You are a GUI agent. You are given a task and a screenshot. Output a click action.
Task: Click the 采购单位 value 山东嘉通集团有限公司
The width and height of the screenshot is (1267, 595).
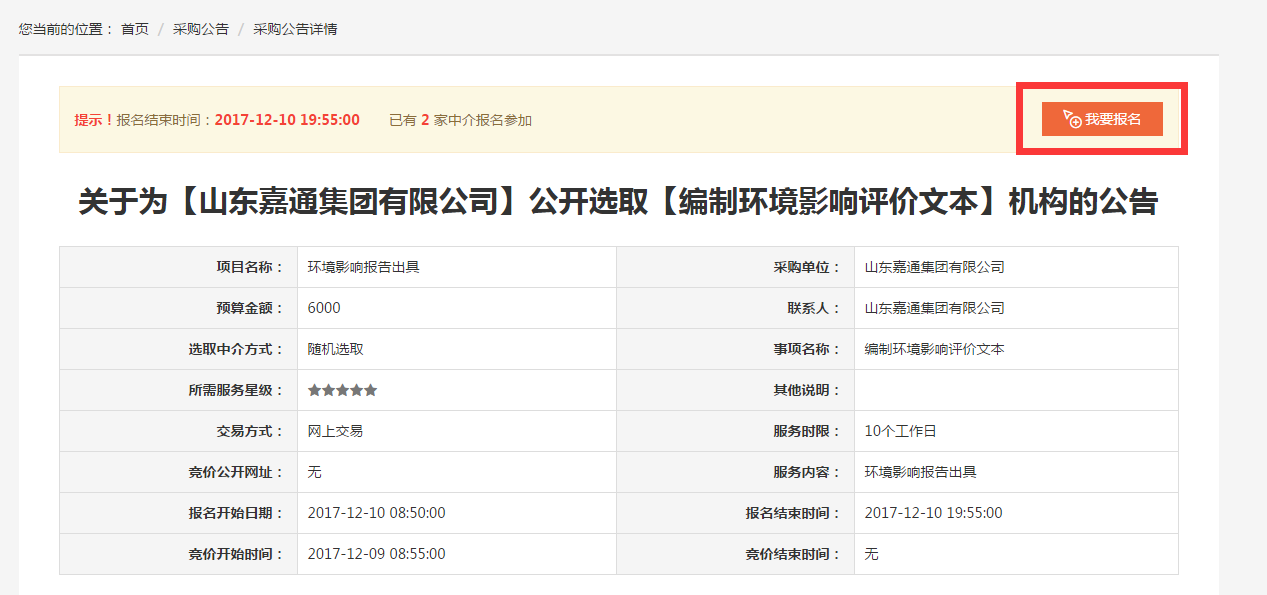coord(934,267)
